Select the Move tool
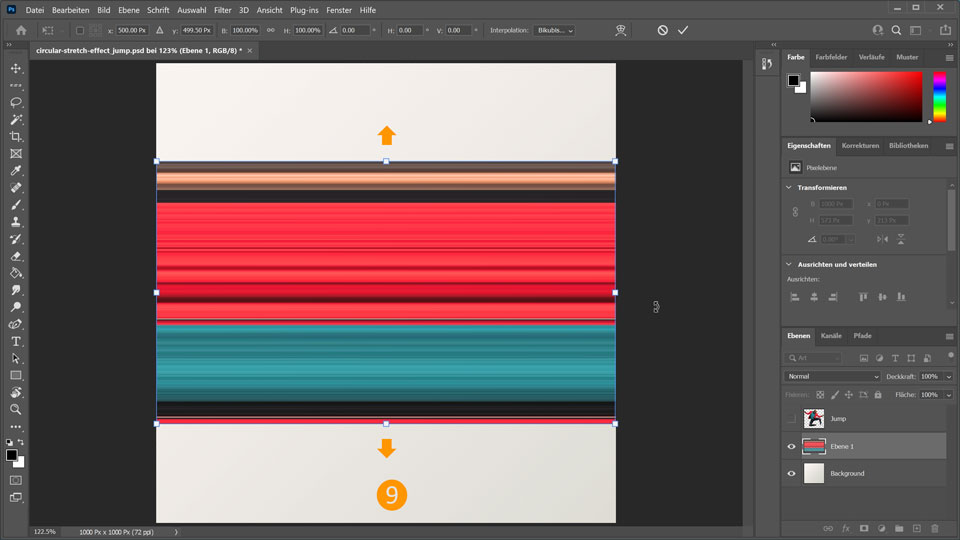The image size is (960, 540). tap(16, 68)
